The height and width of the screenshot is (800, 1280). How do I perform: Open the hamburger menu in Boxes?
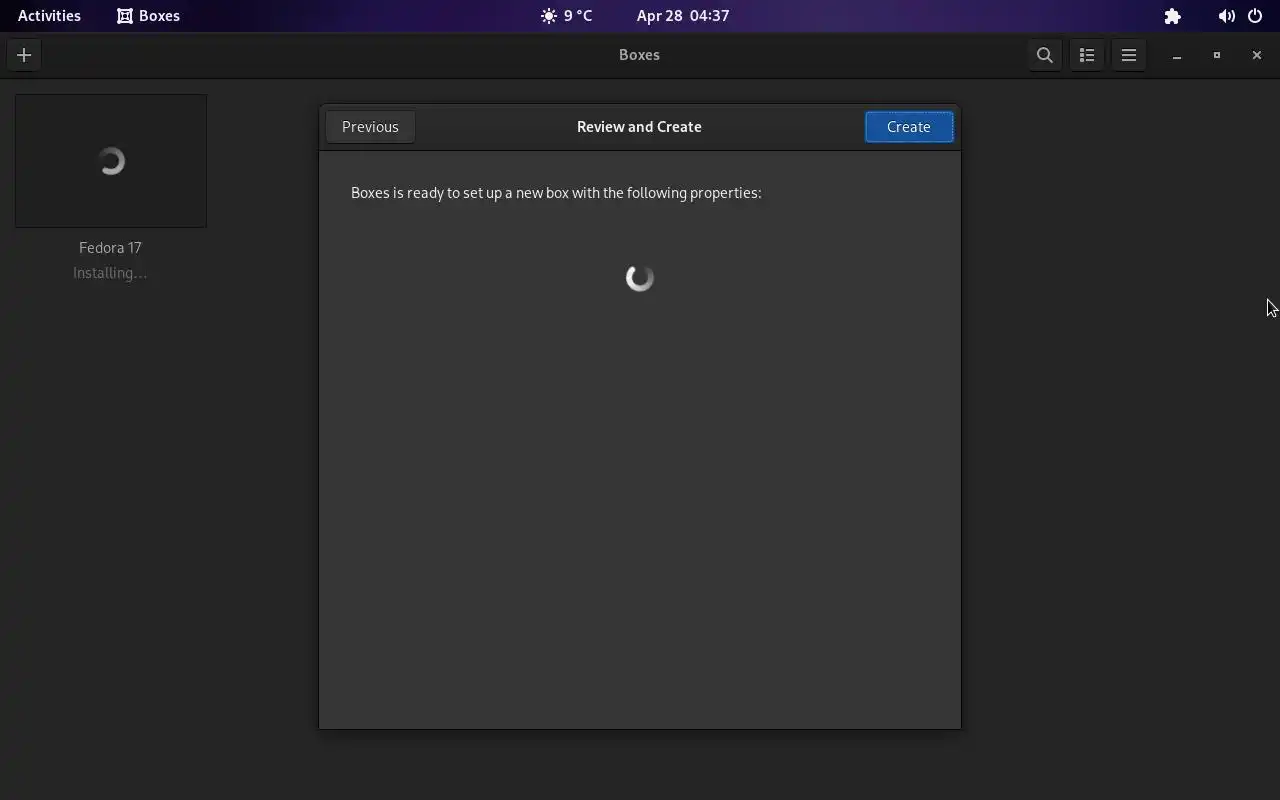pyautogui.click(x=1129, y=55)
